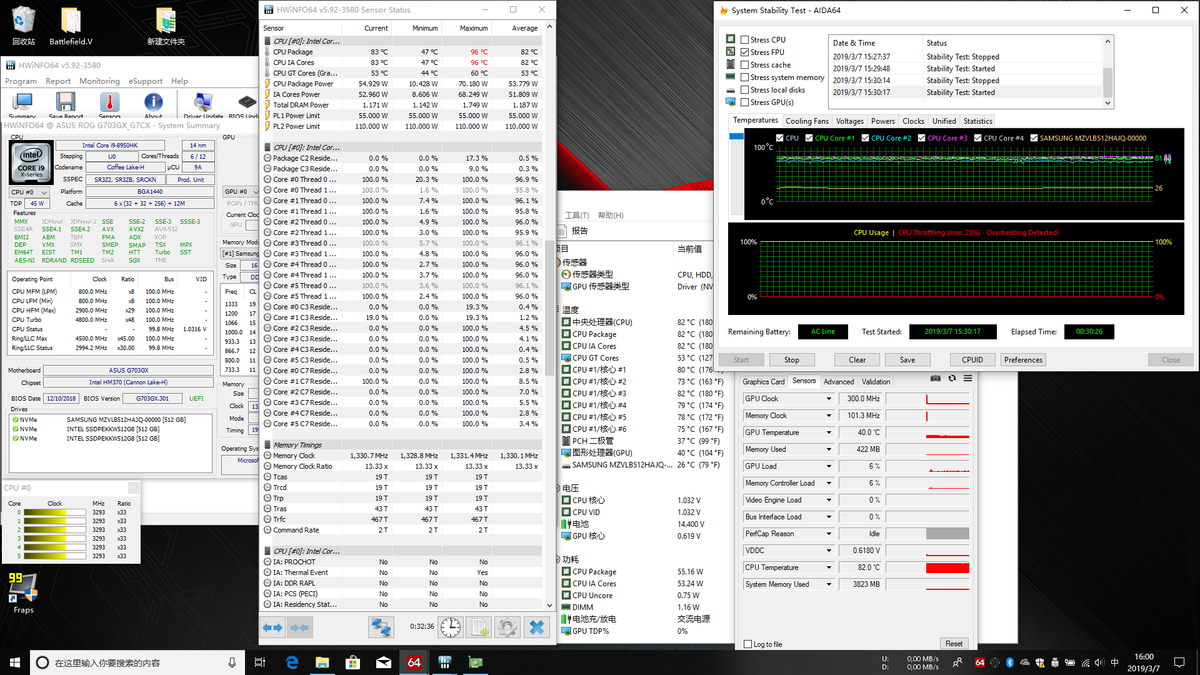Open the GPU Temperature sensor dropdown
Image resolution: width=1200 pixels, height=675 pixels.
[828, 433]
